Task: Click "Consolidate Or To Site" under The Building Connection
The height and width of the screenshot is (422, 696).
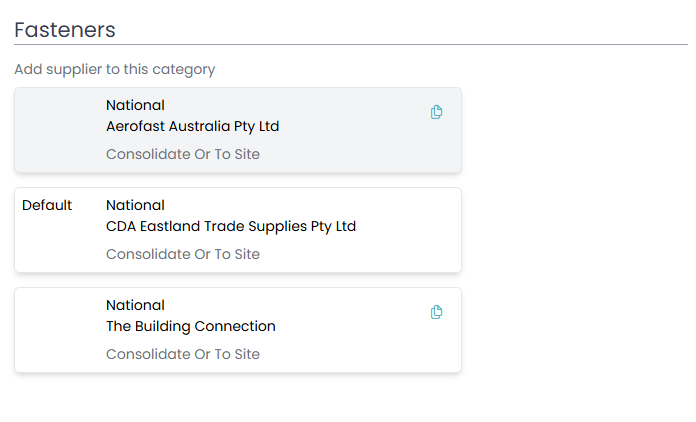Action: point(183,355)
